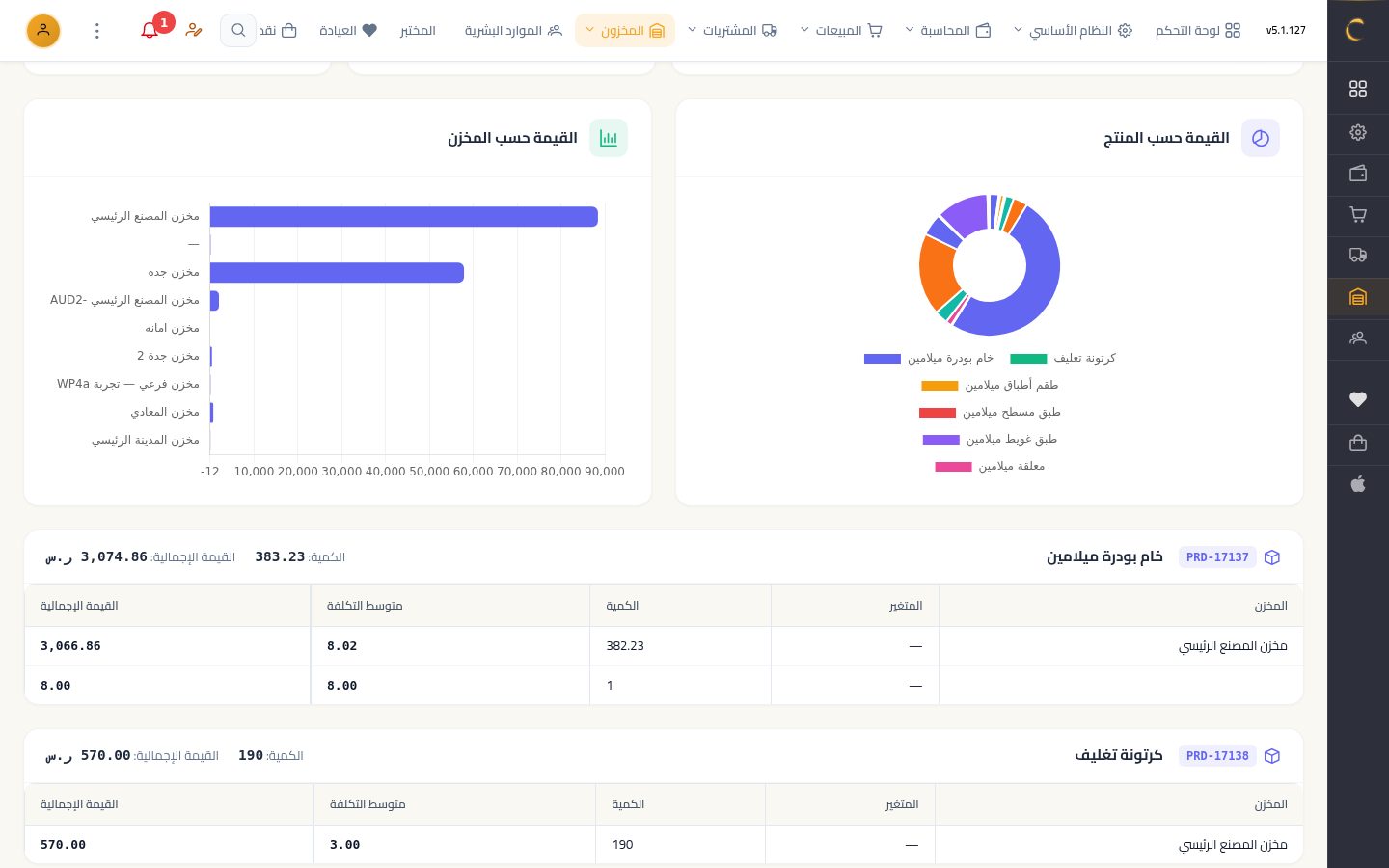Open the لوحة التحكم menu item
The image size is (1389, 868).
1198,31
